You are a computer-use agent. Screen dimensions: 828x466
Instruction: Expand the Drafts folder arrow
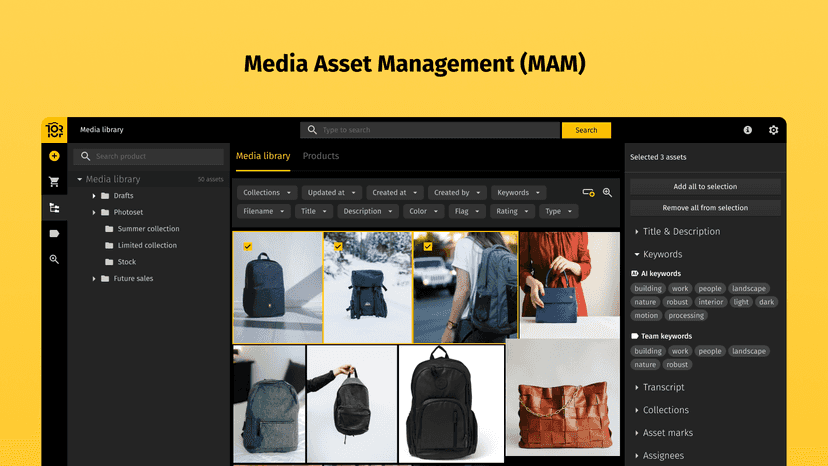pyautogui.click(x=94, y=196)
